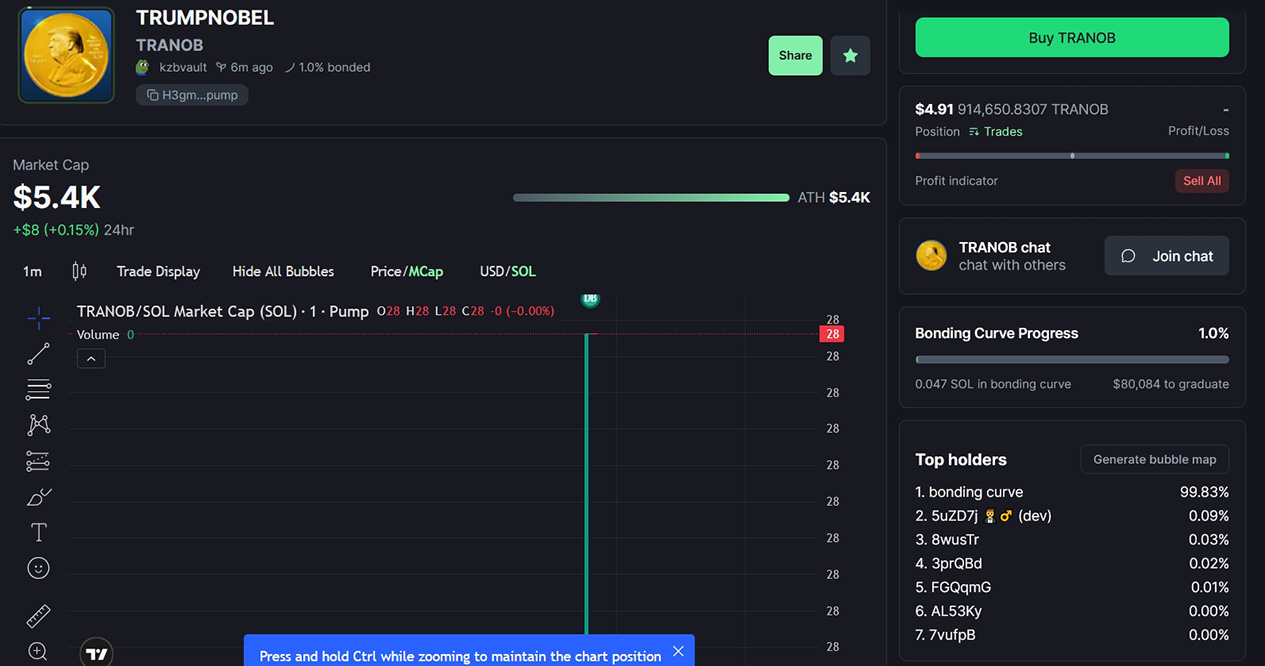Open the emoji icons tool

pos(38,568)
